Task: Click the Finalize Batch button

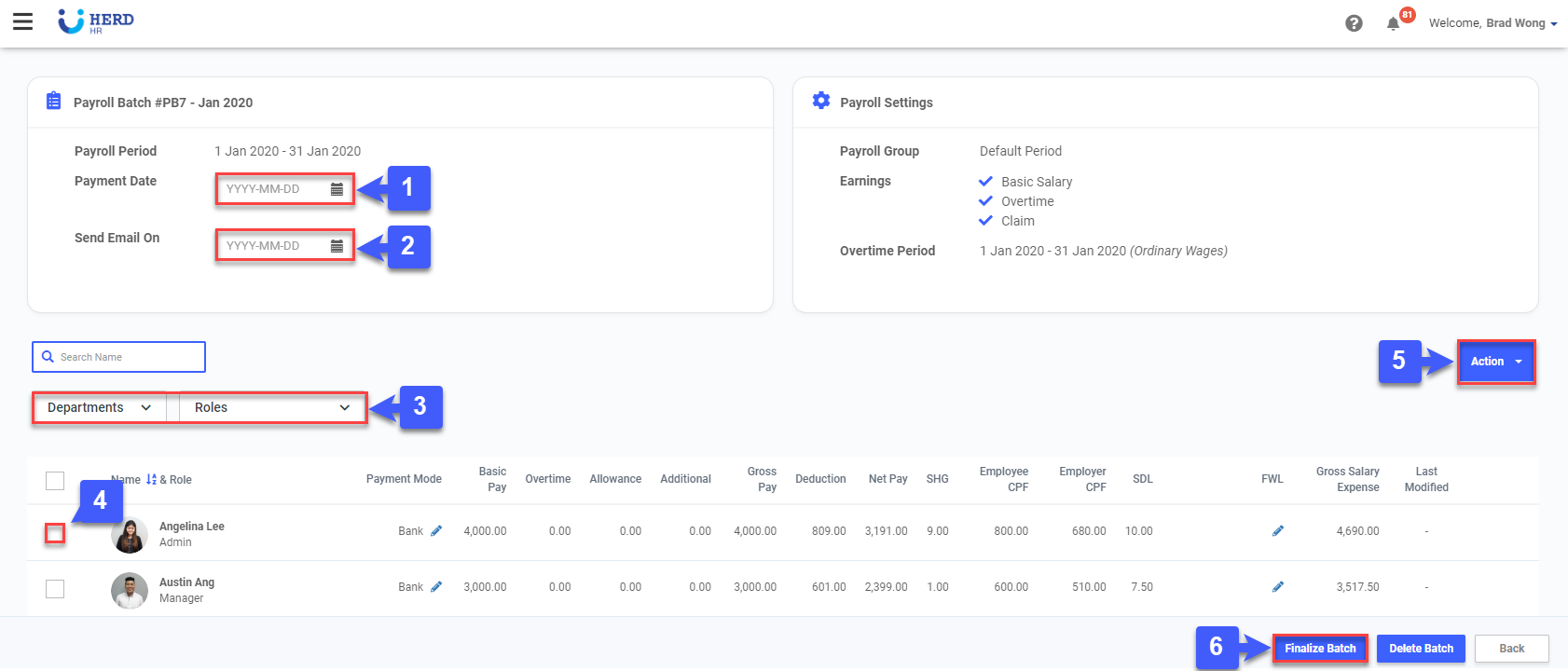Action: (1319, 649)
